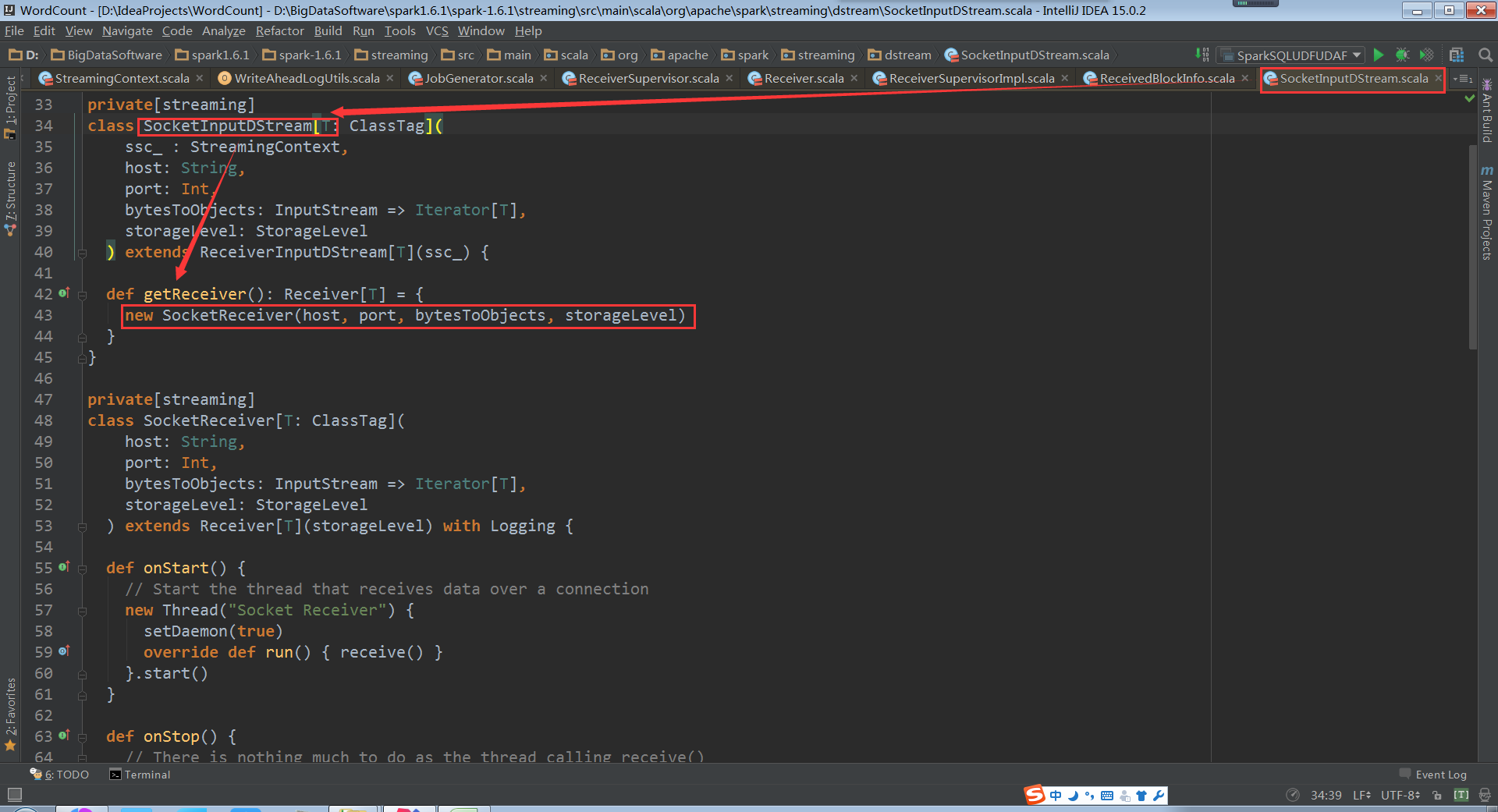Switch to the JobGenerator.scala tab

tap(477, 79)
